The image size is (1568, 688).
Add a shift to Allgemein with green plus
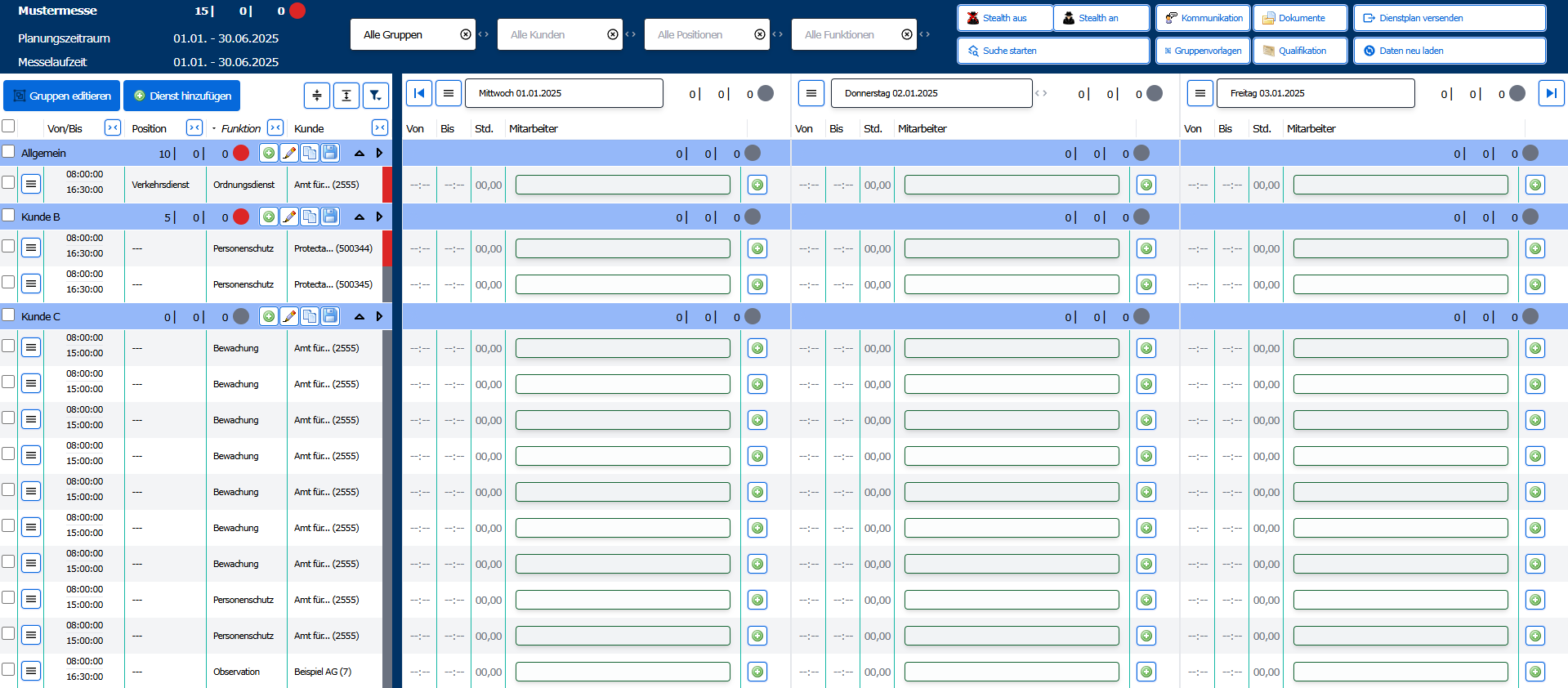(268, 153)
